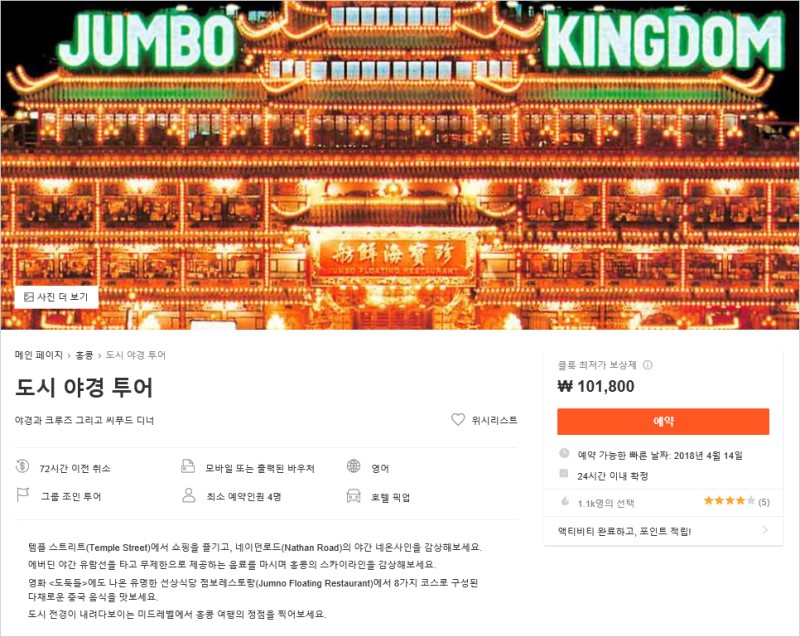Select the 도시 야경 투어 breadcrumb
The height and width of the screenshot is (637, 800).
(x=136, y=355)
